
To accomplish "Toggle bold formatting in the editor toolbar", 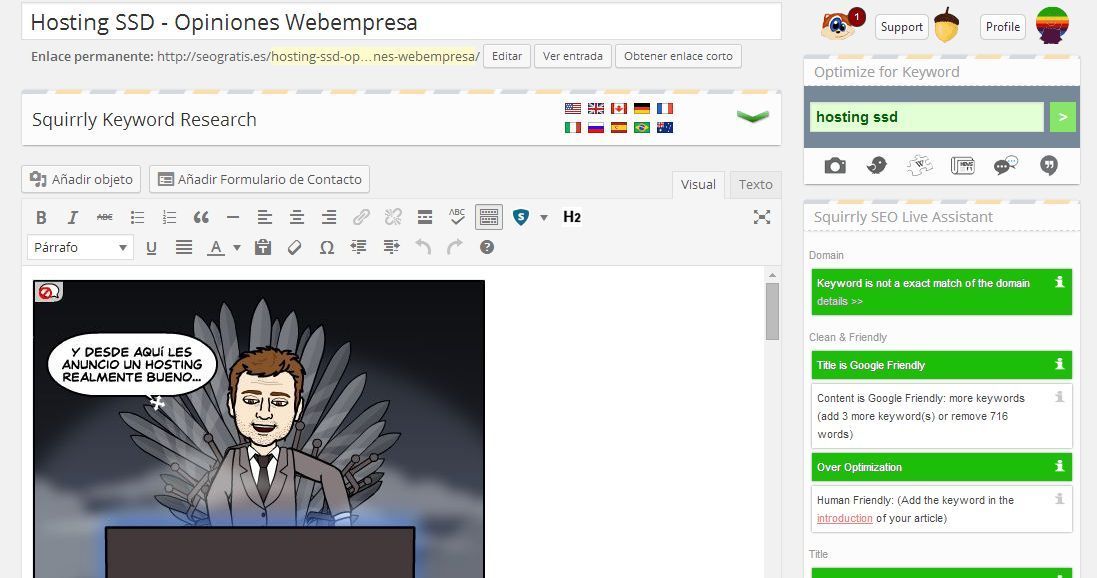I will (x=41, y=218).
